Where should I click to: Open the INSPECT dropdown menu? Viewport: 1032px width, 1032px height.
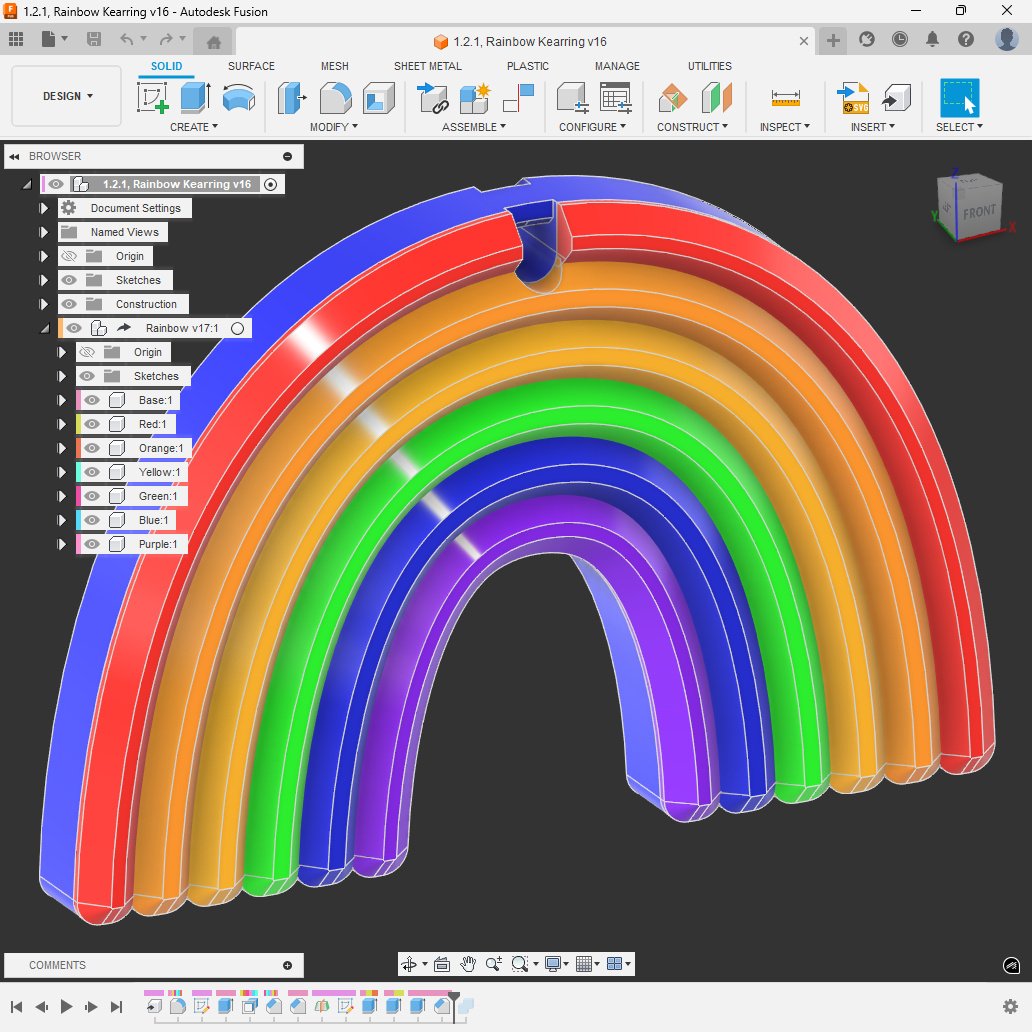(784, 127)
